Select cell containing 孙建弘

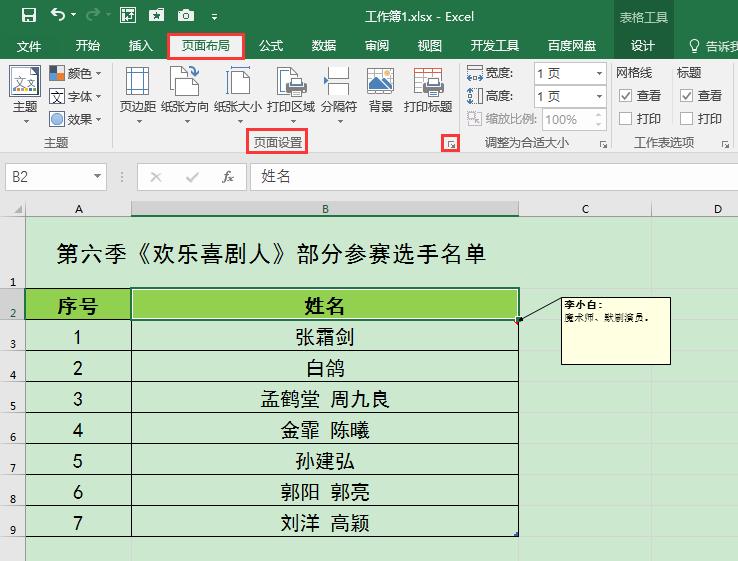pyautogui.click(x=325, y=460)
